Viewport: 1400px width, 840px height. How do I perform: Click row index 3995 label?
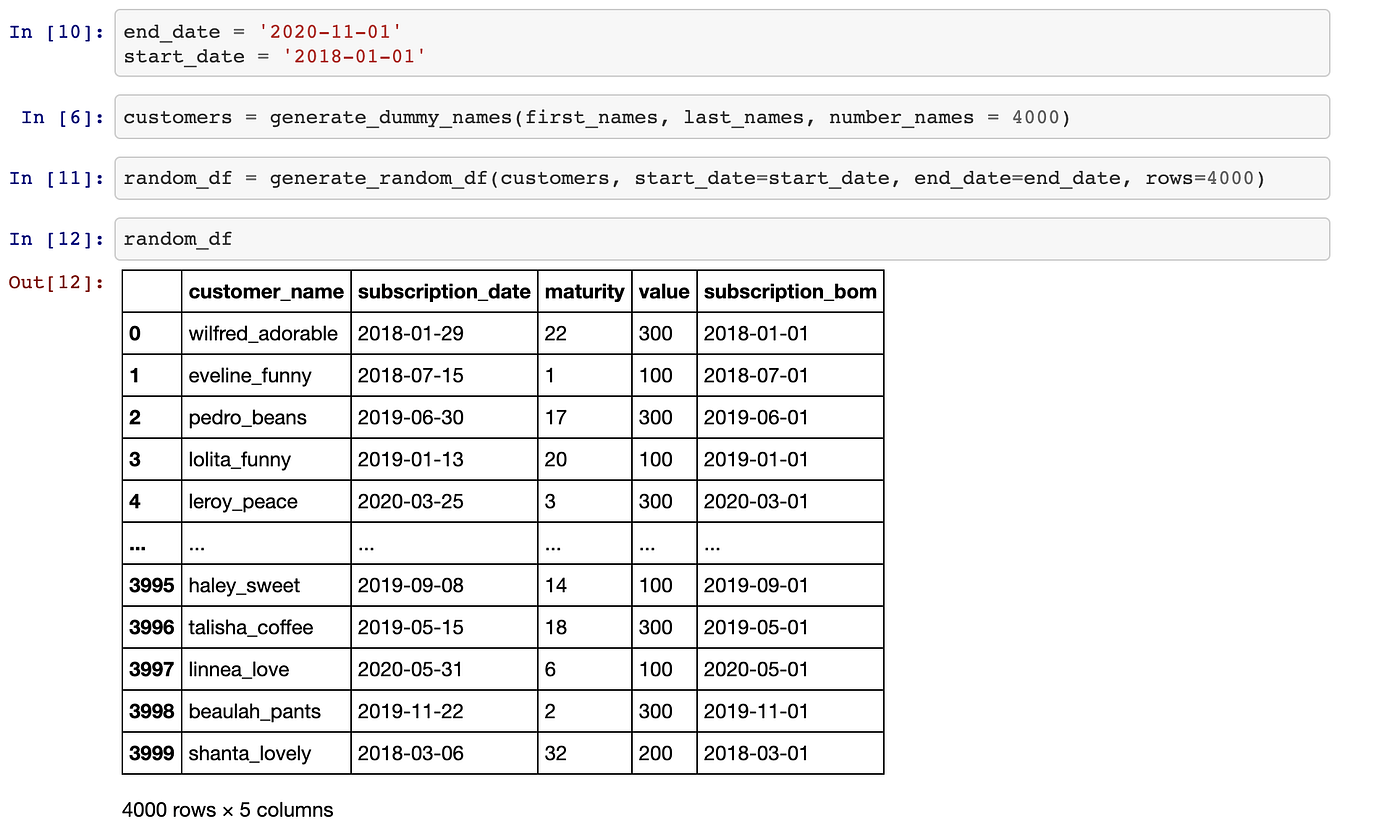pos(151,585)
